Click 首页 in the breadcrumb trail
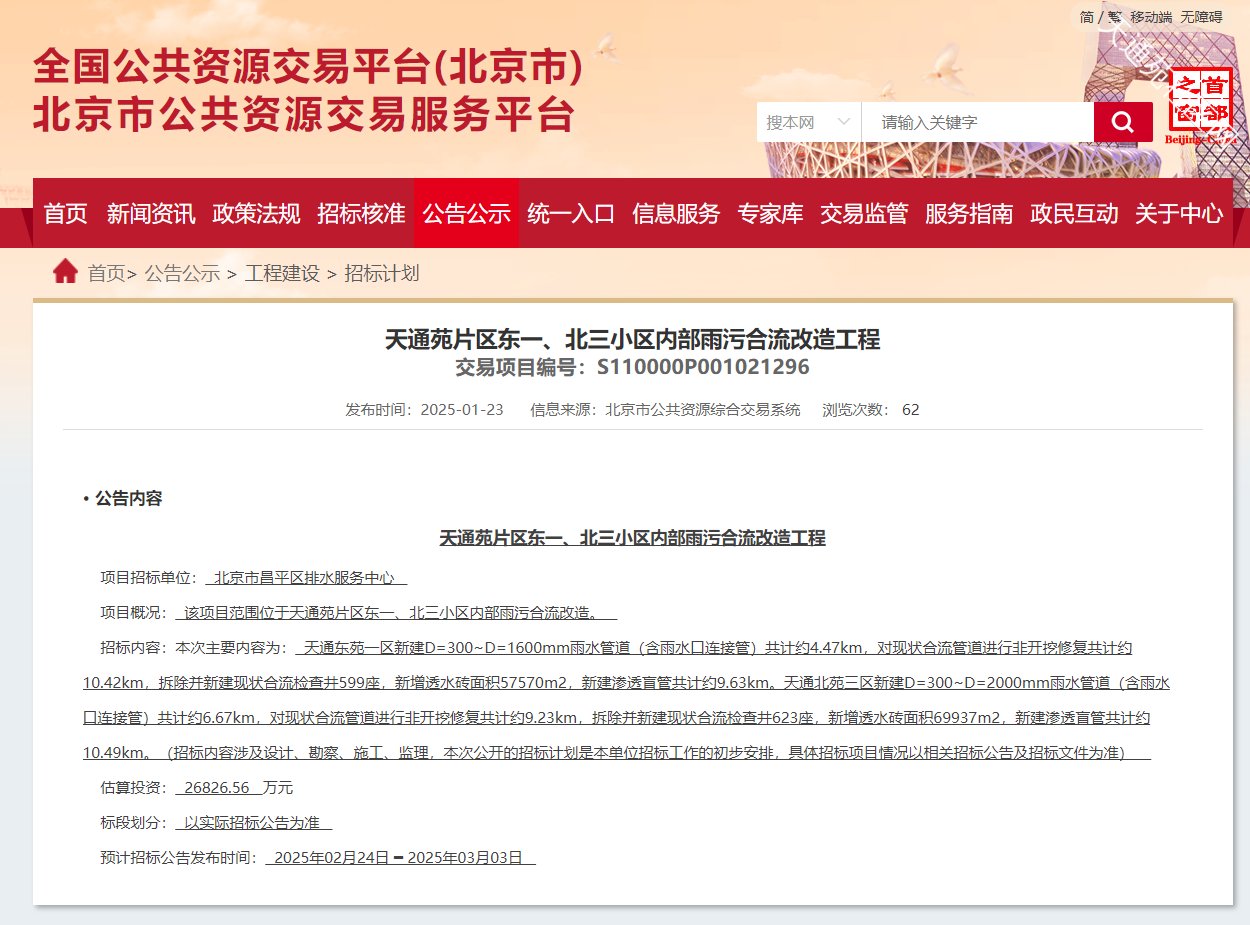The image size is (1250, 925). click(x=107, y=273)
